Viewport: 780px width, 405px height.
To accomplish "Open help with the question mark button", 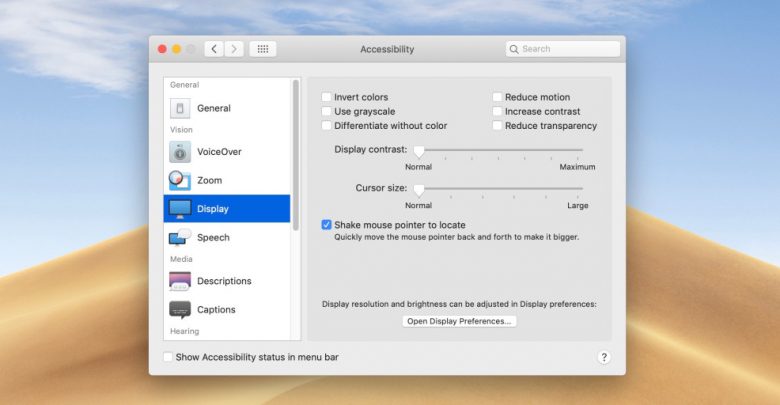I will click(x=604, y=357).
